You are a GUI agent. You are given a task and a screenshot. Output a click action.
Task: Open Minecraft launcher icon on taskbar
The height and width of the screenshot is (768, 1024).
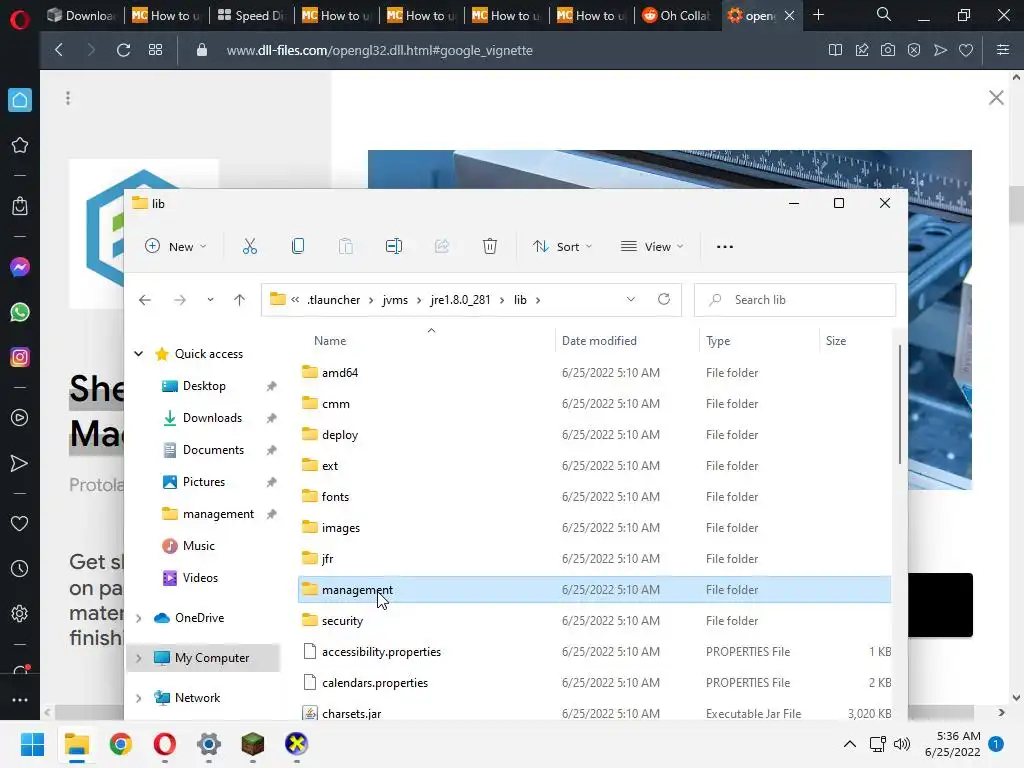coord(253,744)
